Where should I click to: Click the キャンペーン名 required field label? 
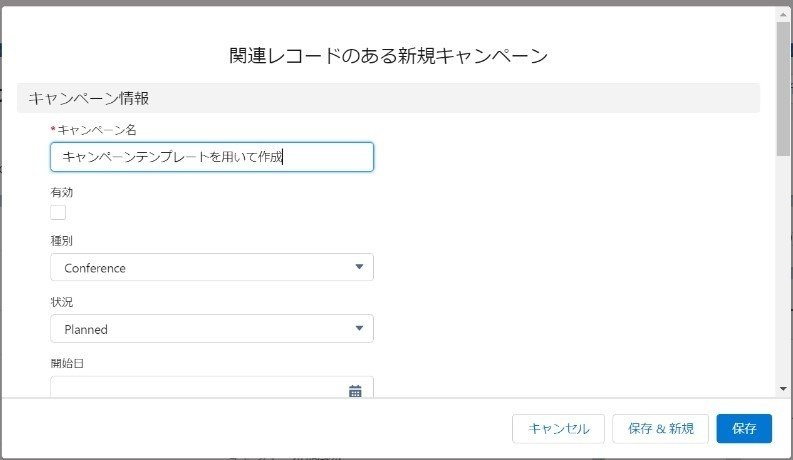pyautogui.click(x=94, y=130)
